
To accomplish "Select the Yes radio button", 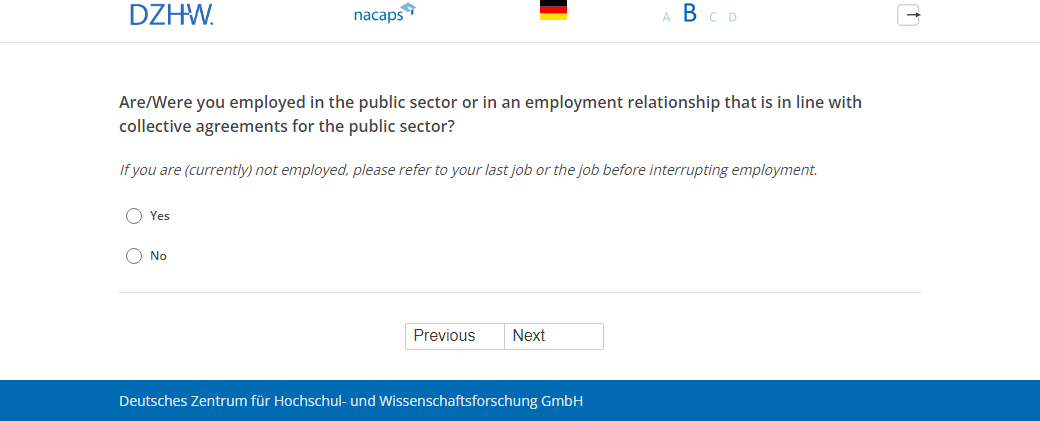I will [x=134, y=216].
